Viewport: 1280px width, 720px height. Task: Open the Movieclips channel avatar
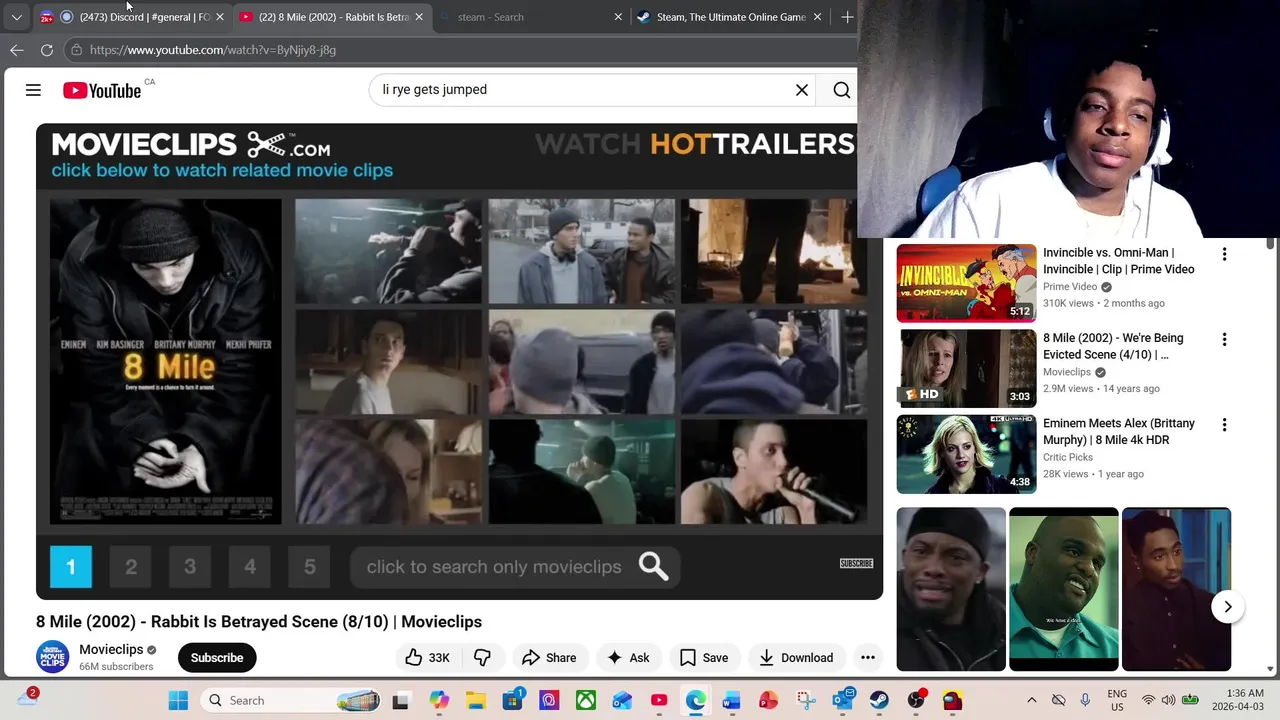(x=53, y=657)
